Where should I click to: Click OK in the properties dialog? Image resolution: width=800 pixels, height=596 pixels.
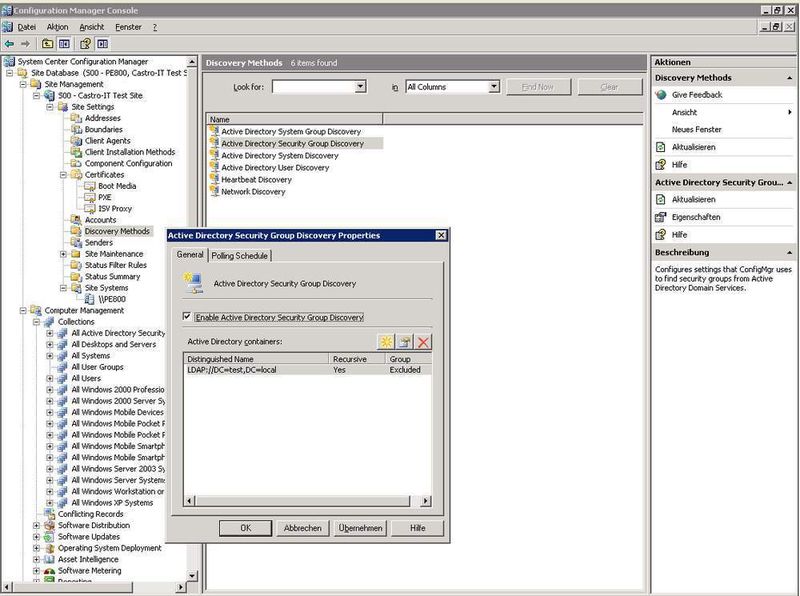(x=245, y=528)
